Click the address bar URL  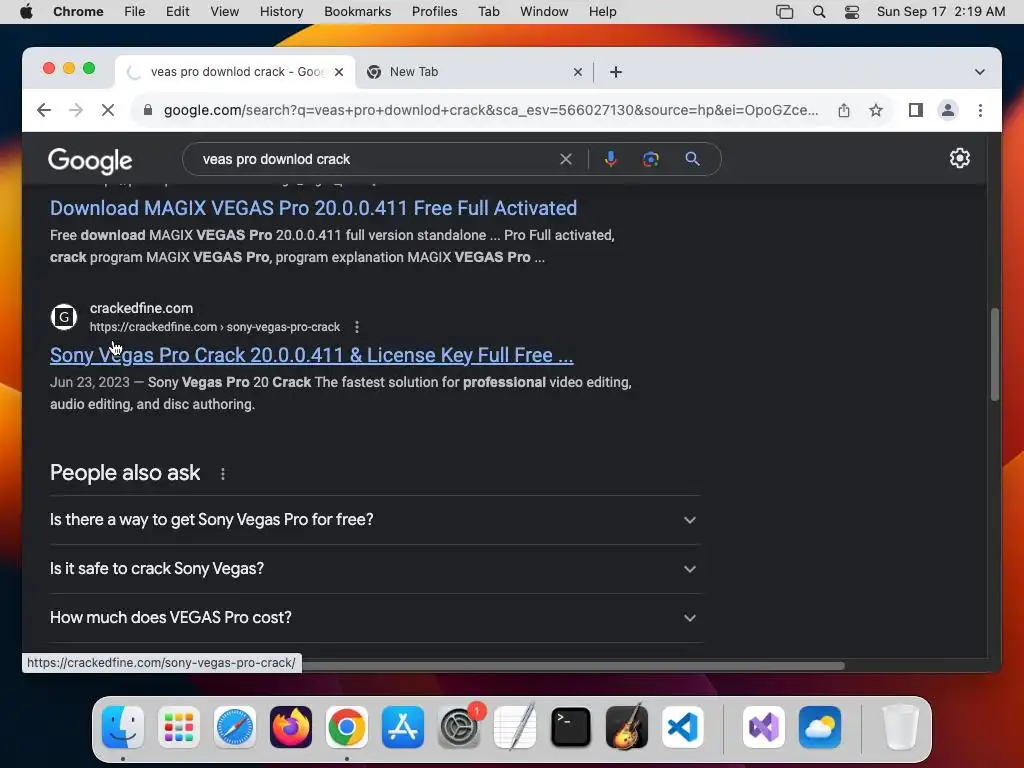(x=490, y=110)
